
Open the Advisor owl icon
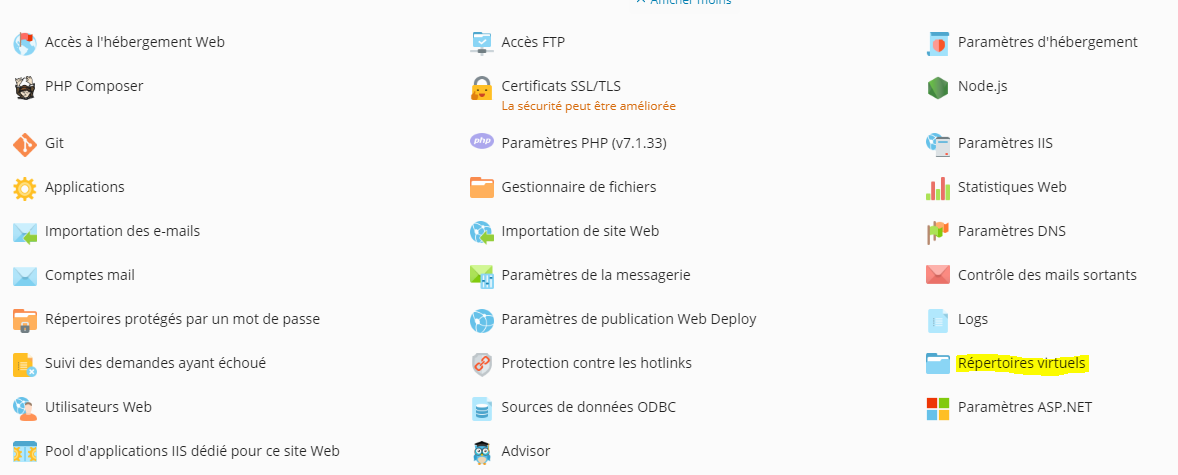(482, 452)
